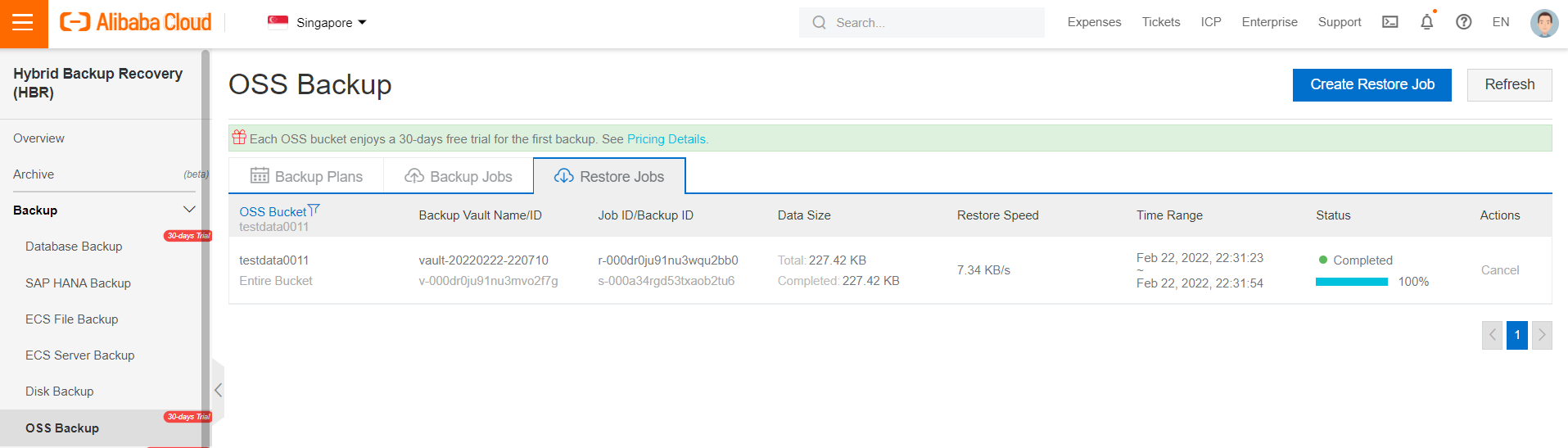Click the testdata0011 bucket name in row
Screen dimensions: 1568x448
[273, 260]
